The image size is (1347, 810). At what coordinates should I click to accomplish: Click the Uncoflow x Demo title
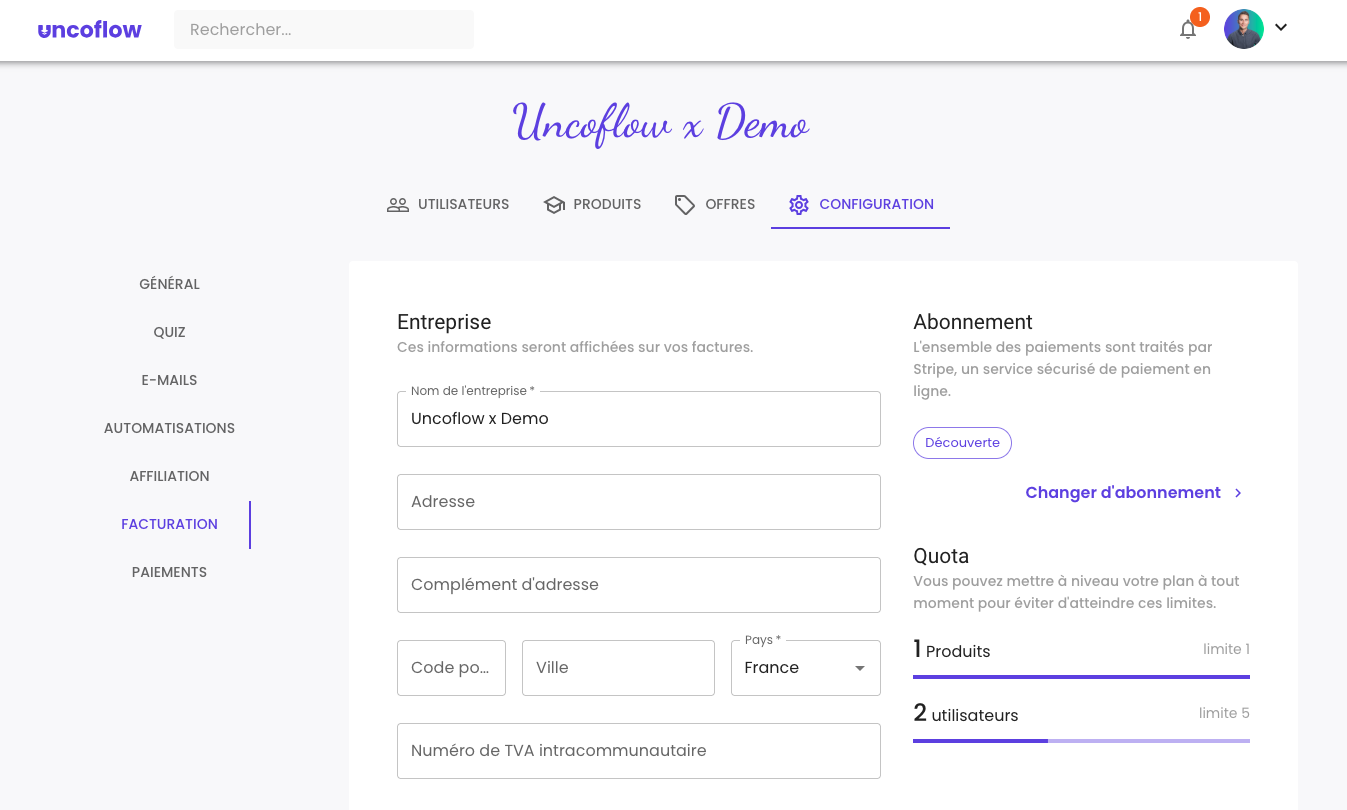[661, 124]
